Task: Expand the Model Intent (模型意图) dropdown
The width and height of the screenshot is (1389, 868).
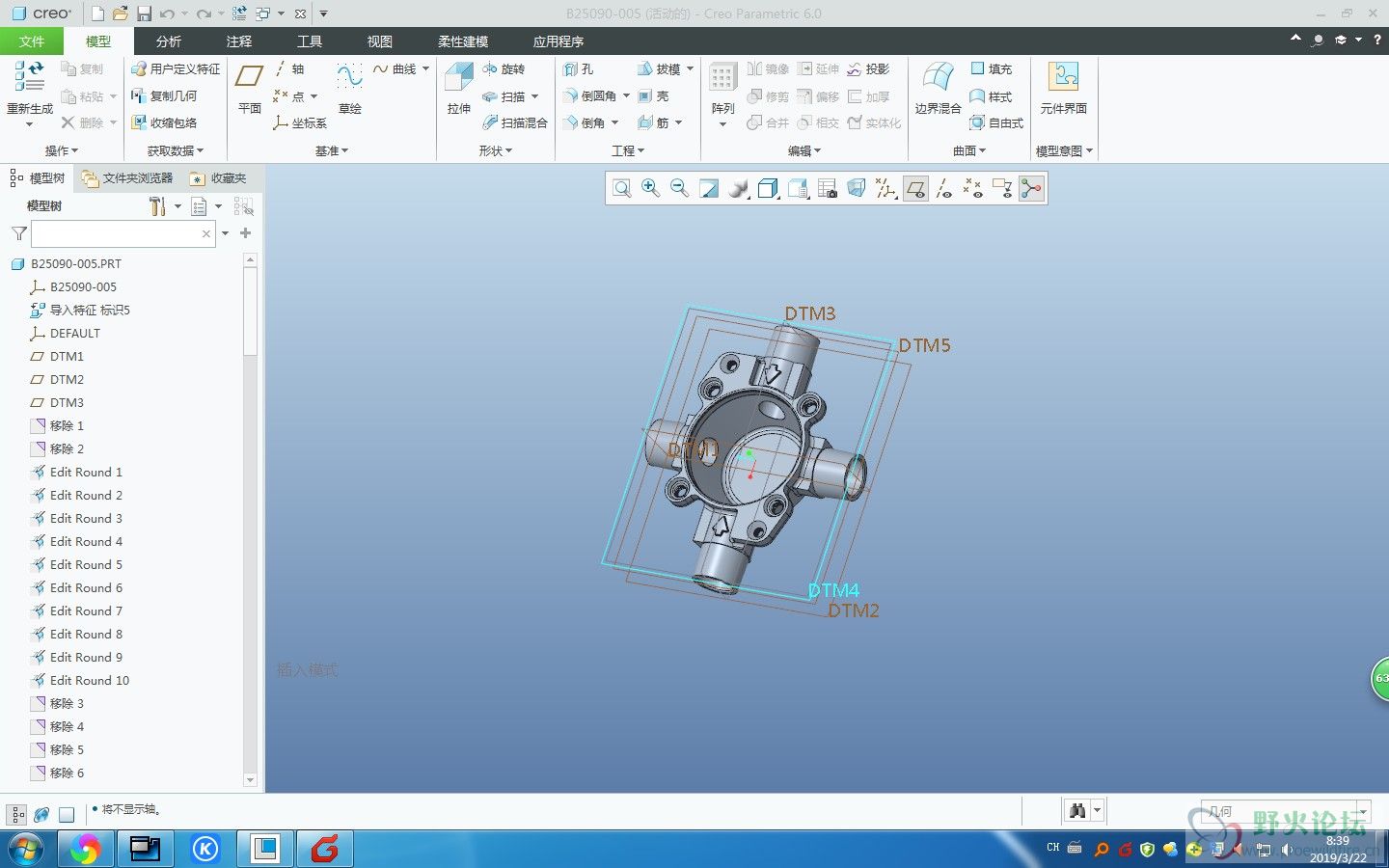Action: point(1064,150)
